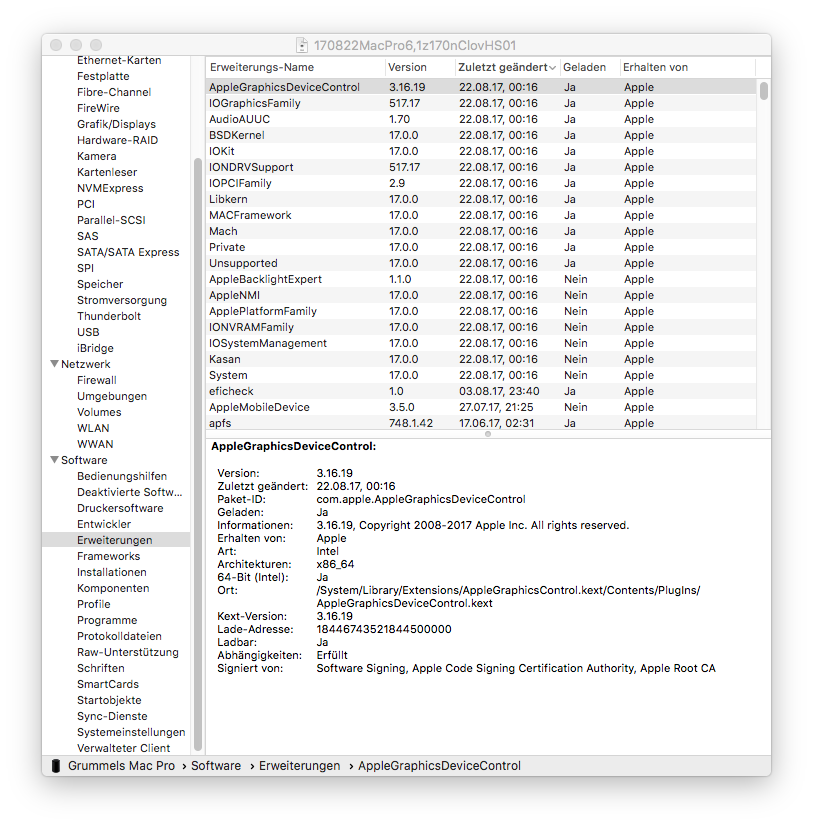Select AppleBacklightExpert row
This screenshot has height=826, width=813.
[481, 279]
